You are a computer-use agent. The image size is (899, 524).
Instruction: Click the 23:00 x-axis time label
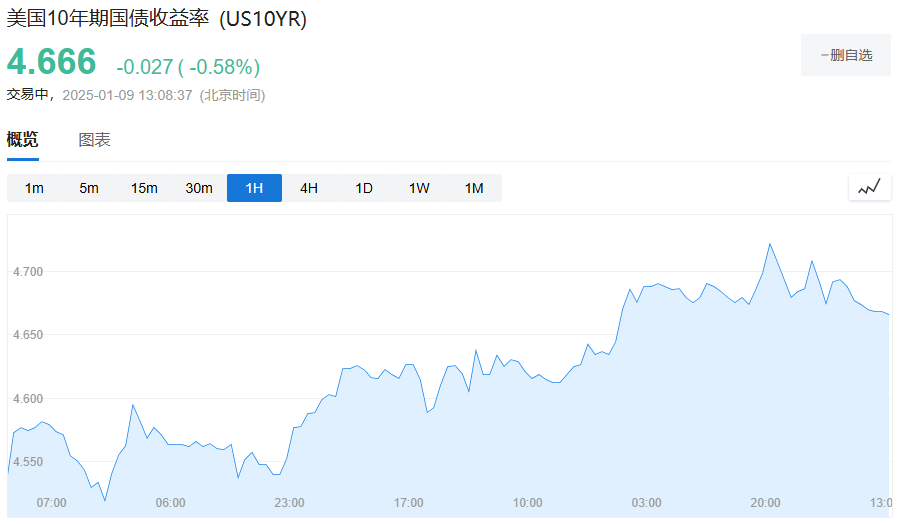(289, 502)
